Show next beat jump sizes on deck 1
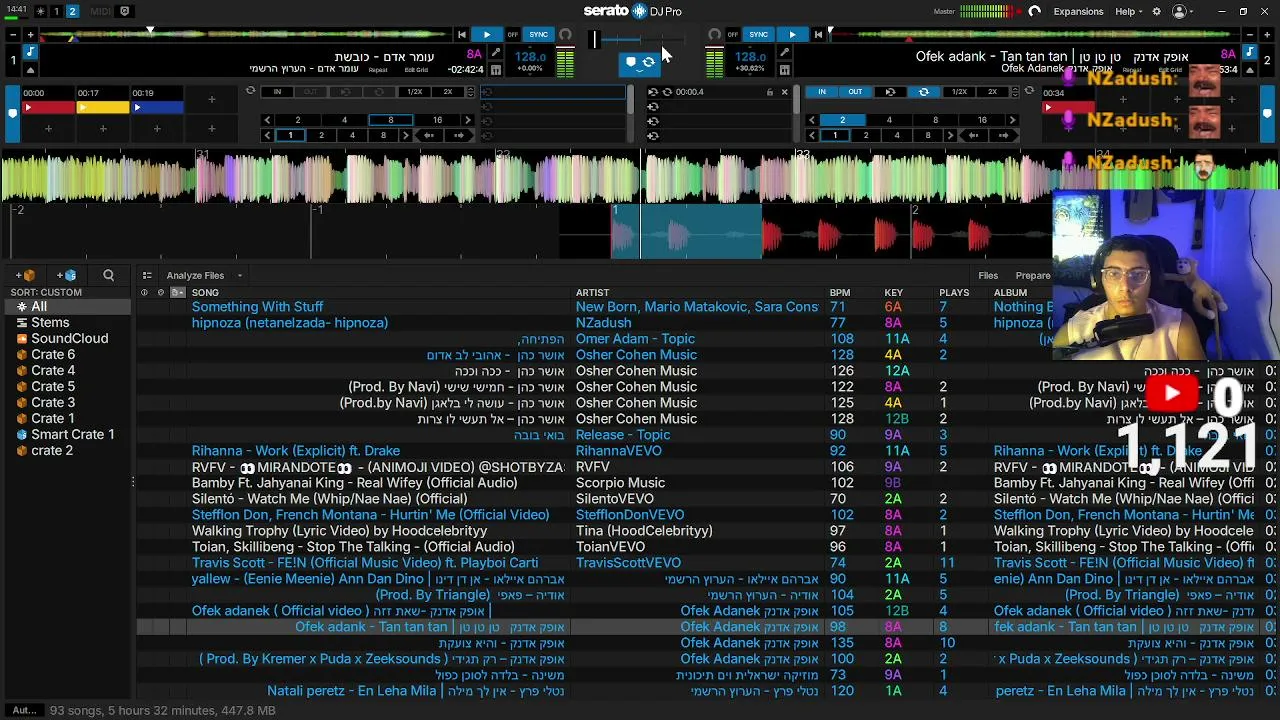The width and height of the screenshot is (1280, 720). [406, 135]
